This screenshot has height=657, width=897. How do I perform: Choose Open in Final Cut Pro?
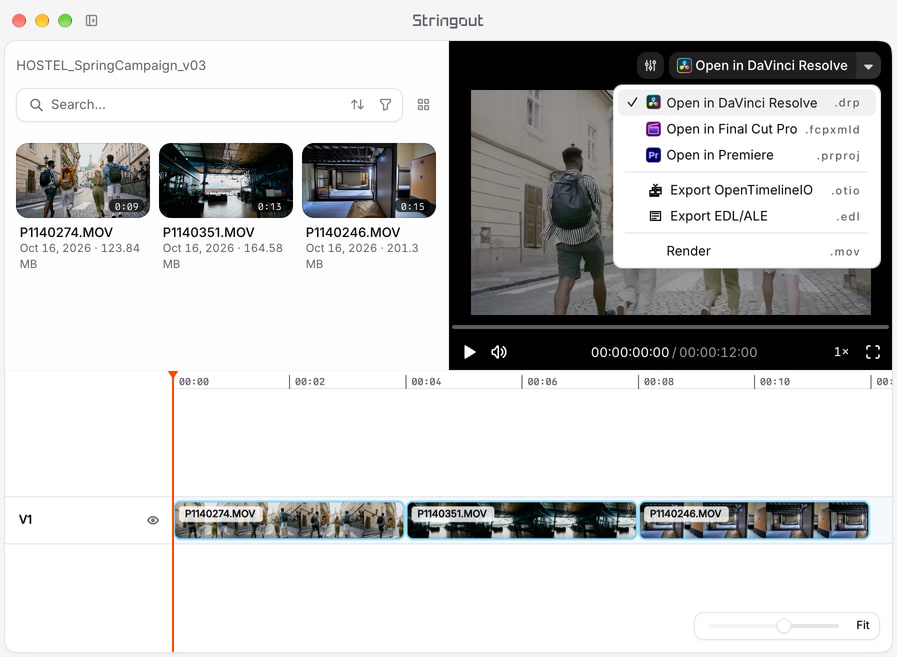pos(747,129)
